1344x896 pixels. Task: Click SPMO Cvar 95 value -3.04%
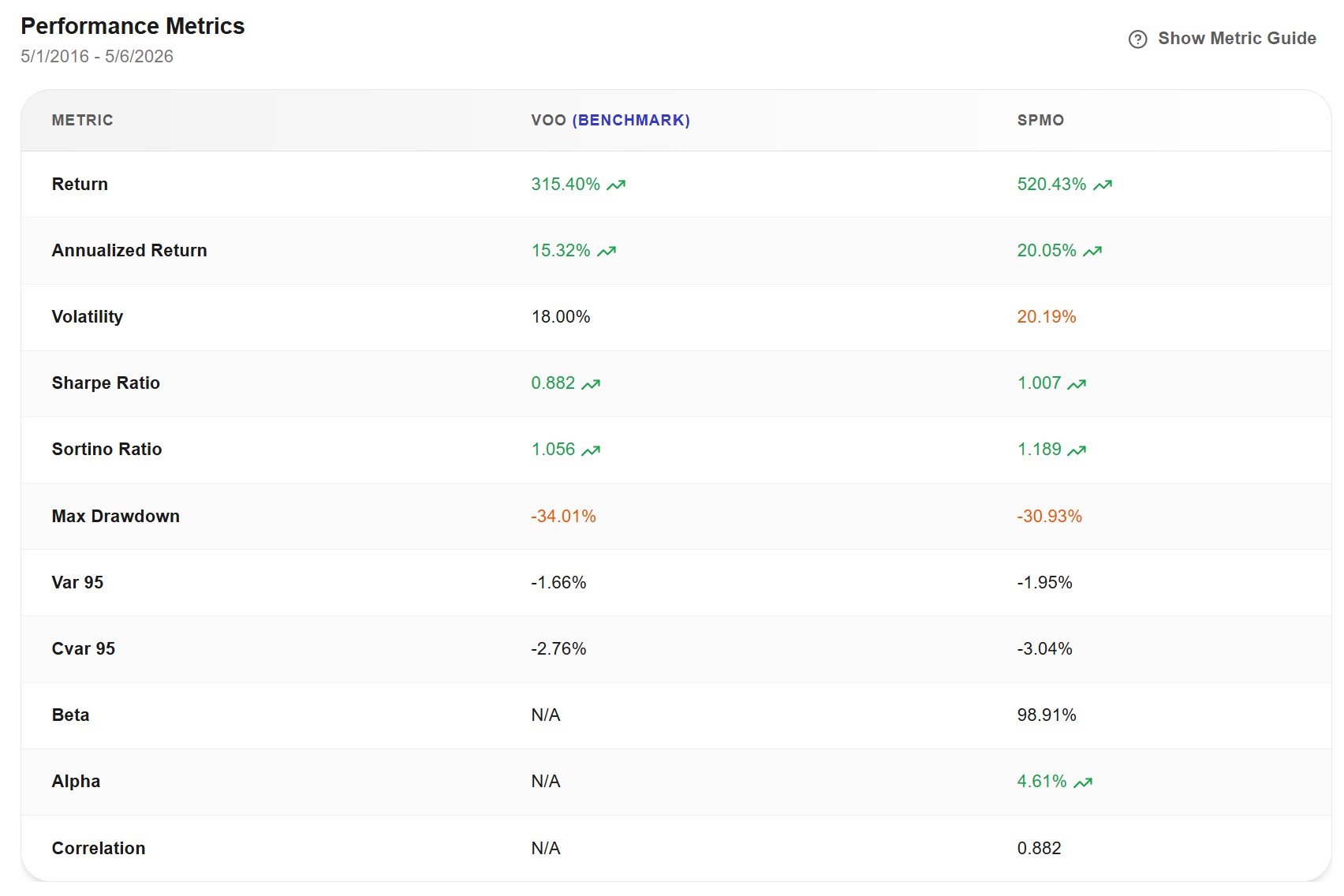(1044, 648)
